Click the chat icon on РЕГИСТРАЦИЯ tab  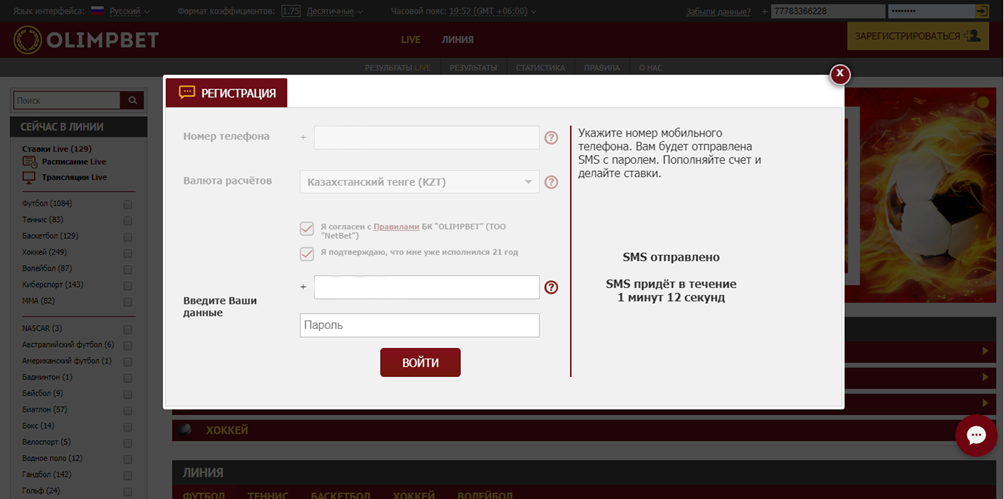click(x=186, y=93)
